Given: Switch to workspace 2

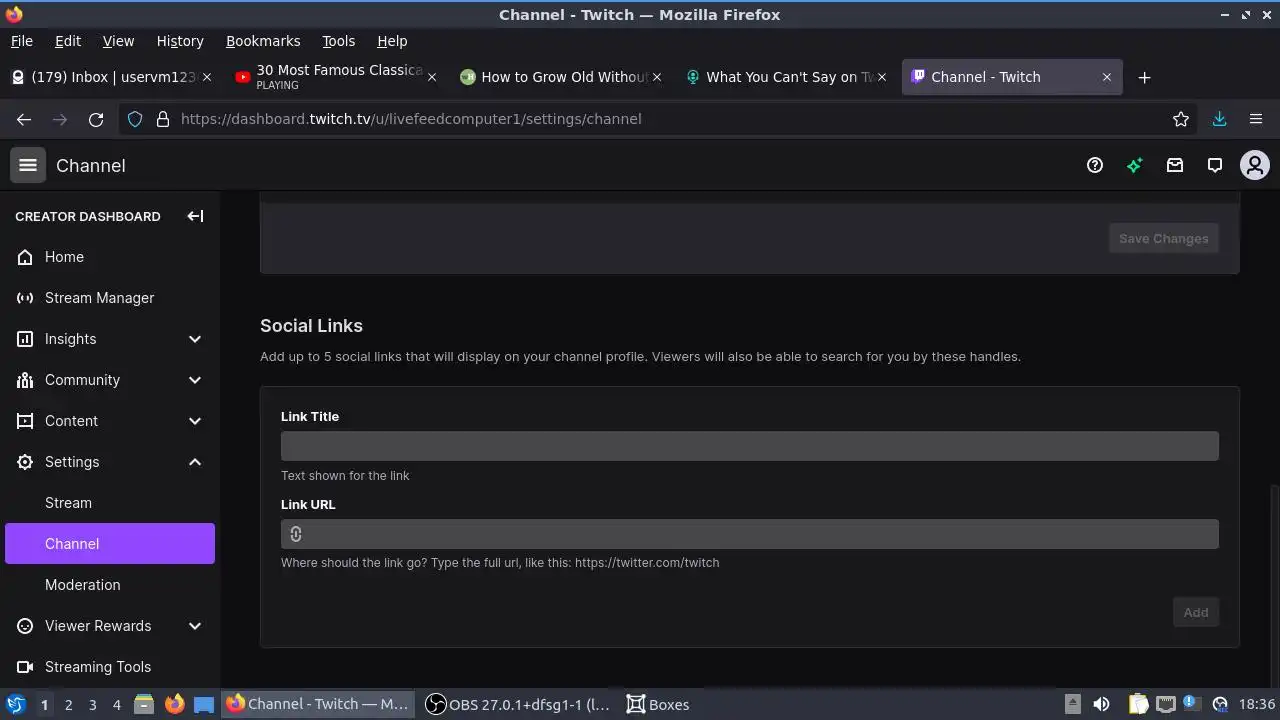Looking at the screenshot, I should (68, 704).
